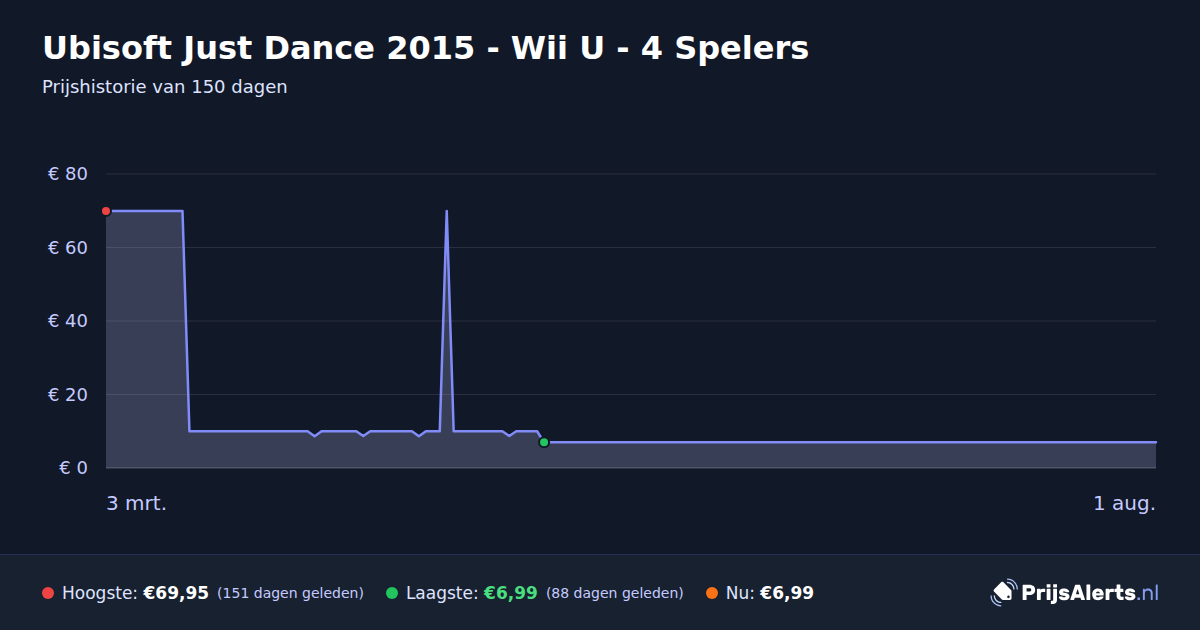1200x630 pixels.
Task: Click the PrijsAlerts tag logo icon
Action: pos(1003,593)
